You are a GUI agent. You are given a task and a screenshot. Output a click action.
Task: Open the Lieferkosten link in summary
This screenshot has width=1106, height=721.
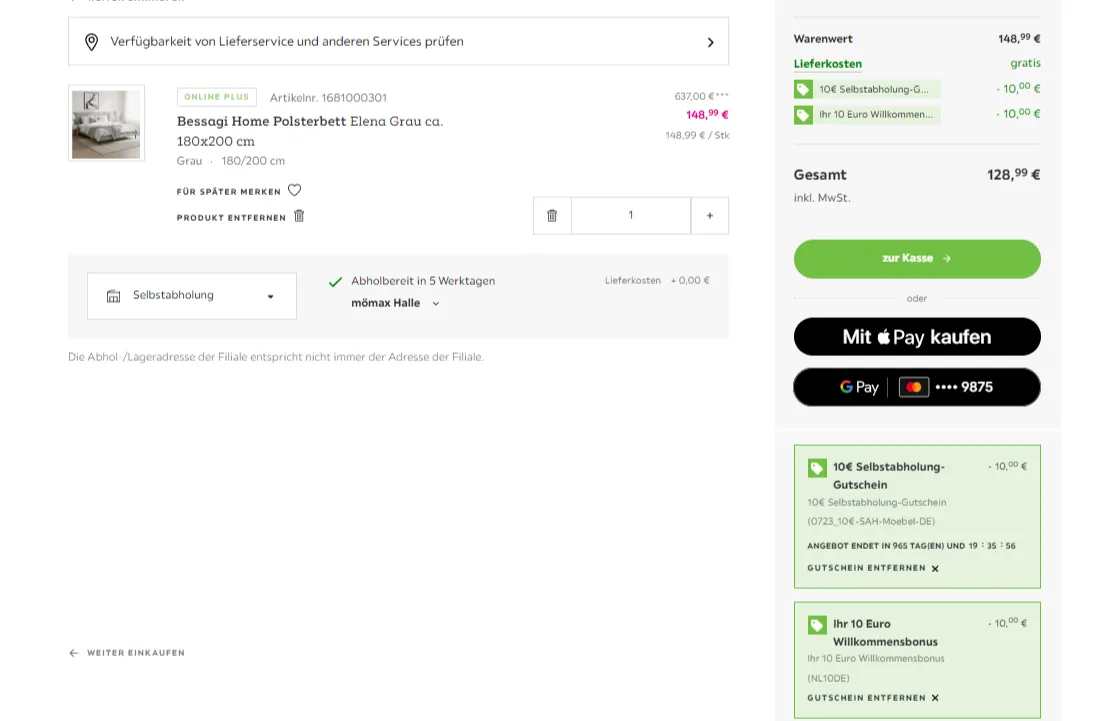click(x=827, y=64)
